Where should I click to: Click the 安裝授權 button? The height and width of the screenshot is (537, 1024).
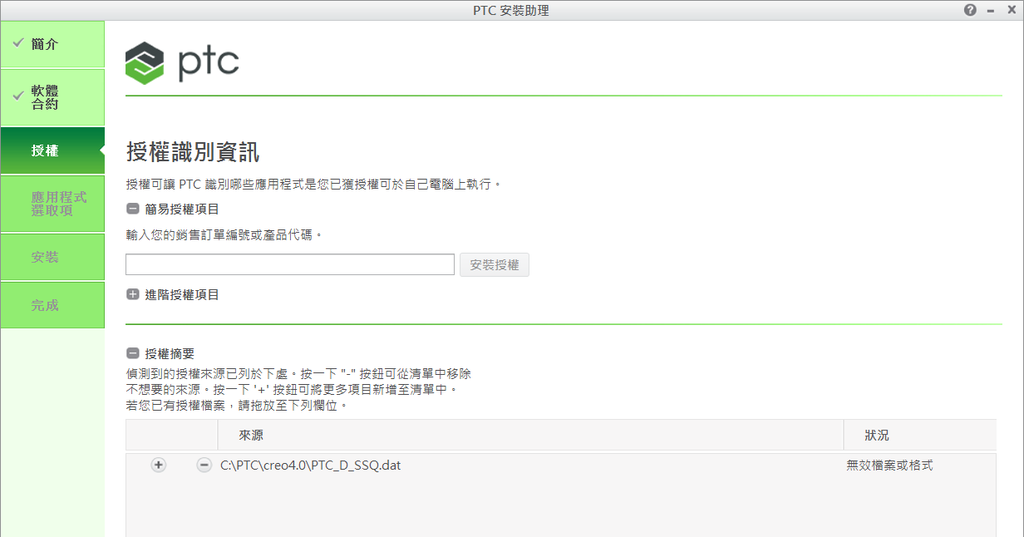pyautogui.click(x=494, y=265)
